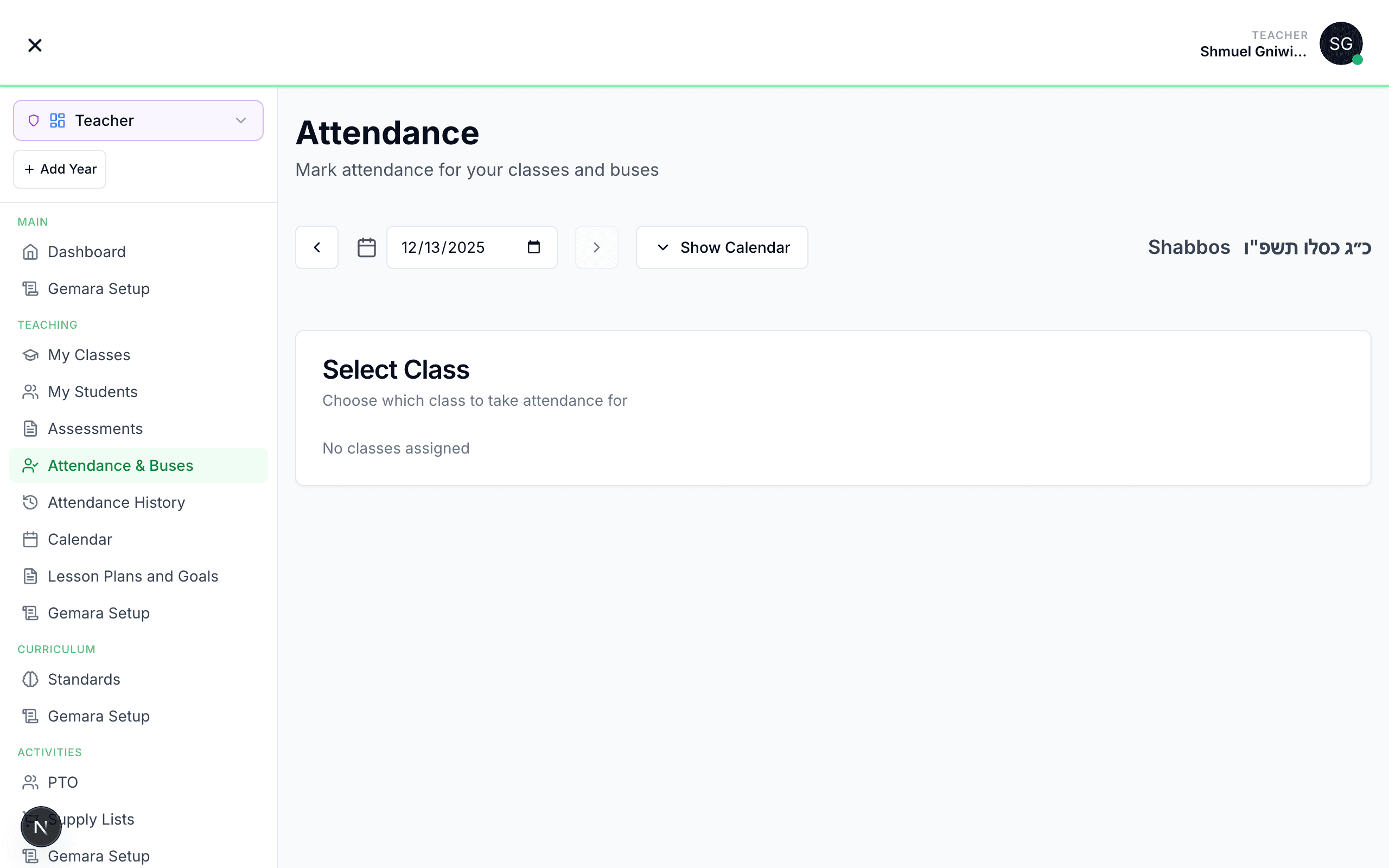This screenshot has width=1389, height=868.
Task: Click the Dashboard home icon
Action: 30,252
